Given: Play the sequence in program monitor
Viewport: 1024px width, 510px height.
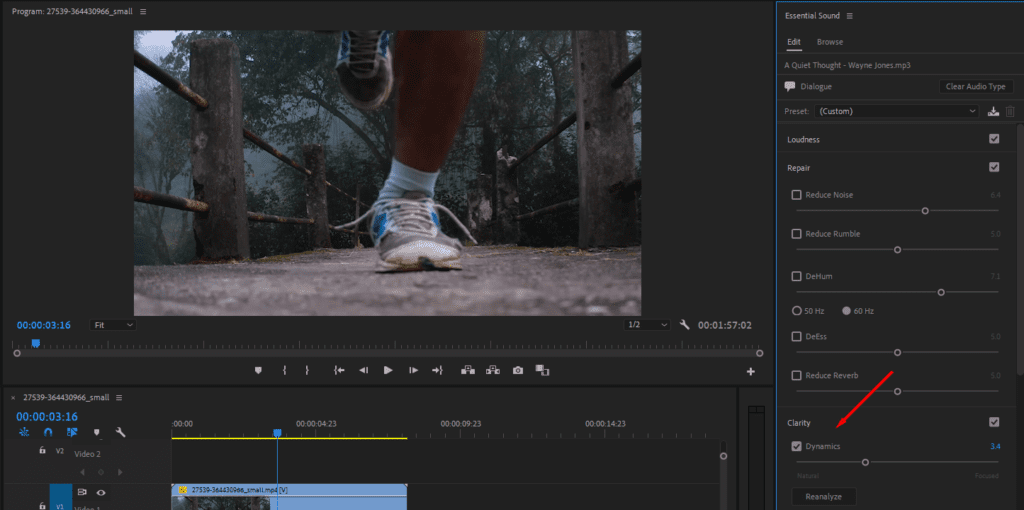Looking at the screenshot, I should click(x=388, y=370).
